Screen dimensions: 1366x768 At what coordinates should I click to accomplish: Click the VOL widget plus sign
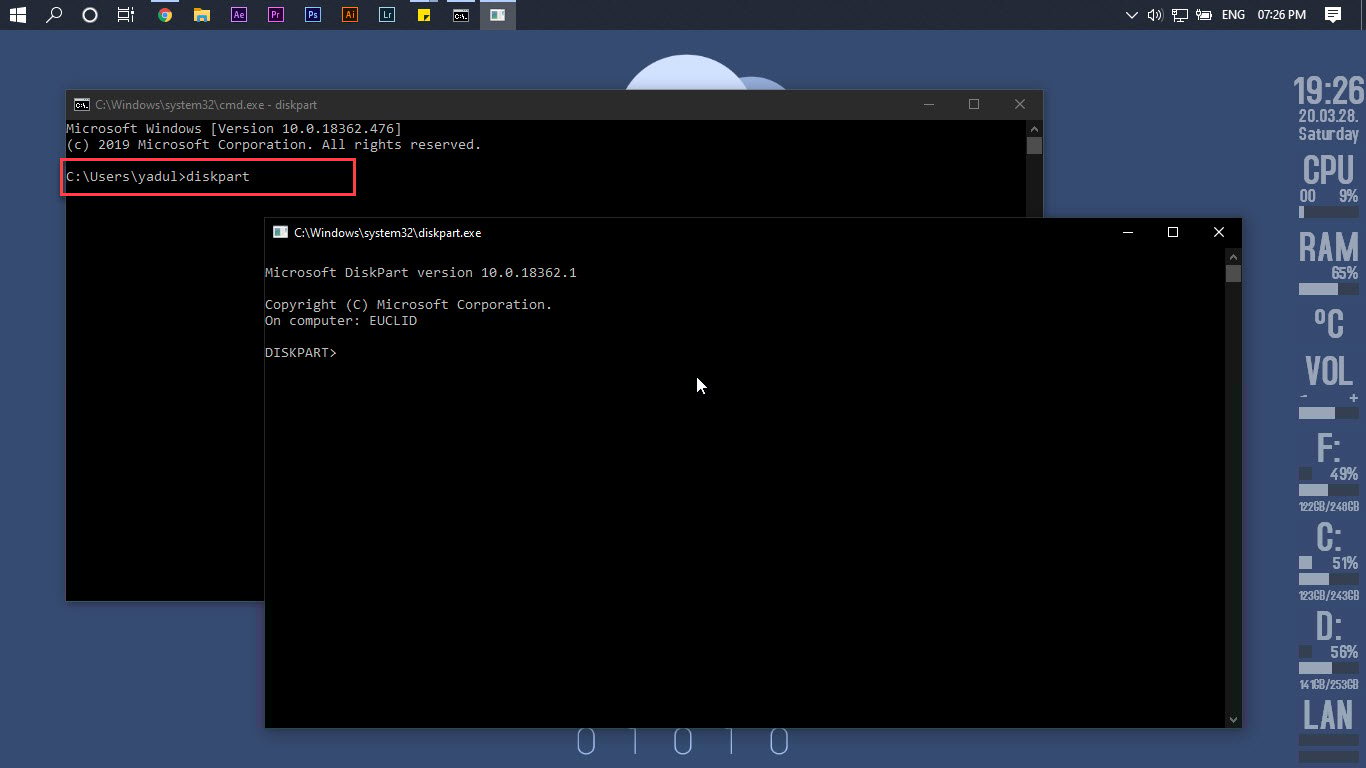pos(1353,398)
